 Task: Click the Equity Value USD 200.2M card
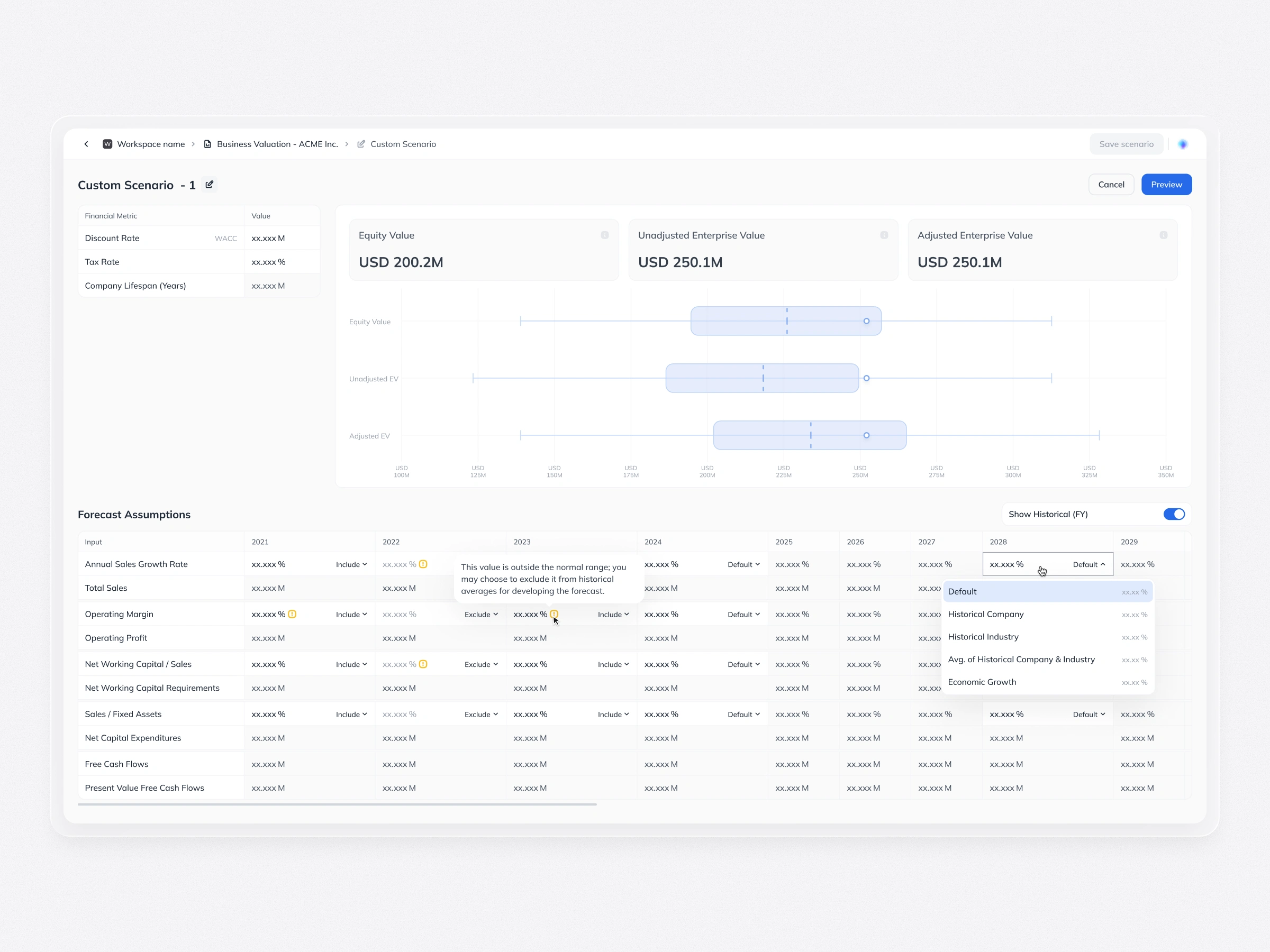point(484,250)
